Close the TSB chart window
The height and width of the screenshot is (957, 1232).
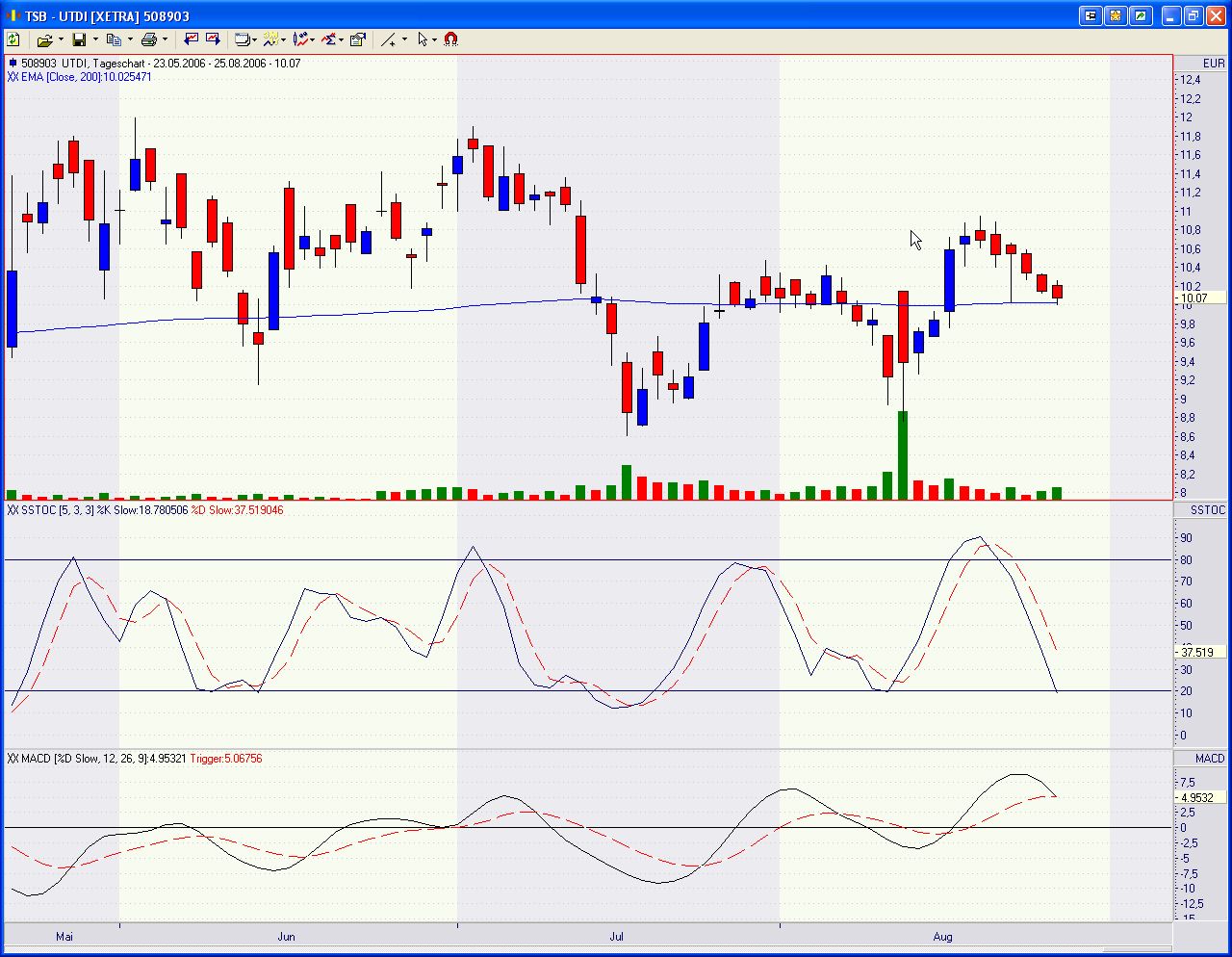click(x=1216, y=15)
